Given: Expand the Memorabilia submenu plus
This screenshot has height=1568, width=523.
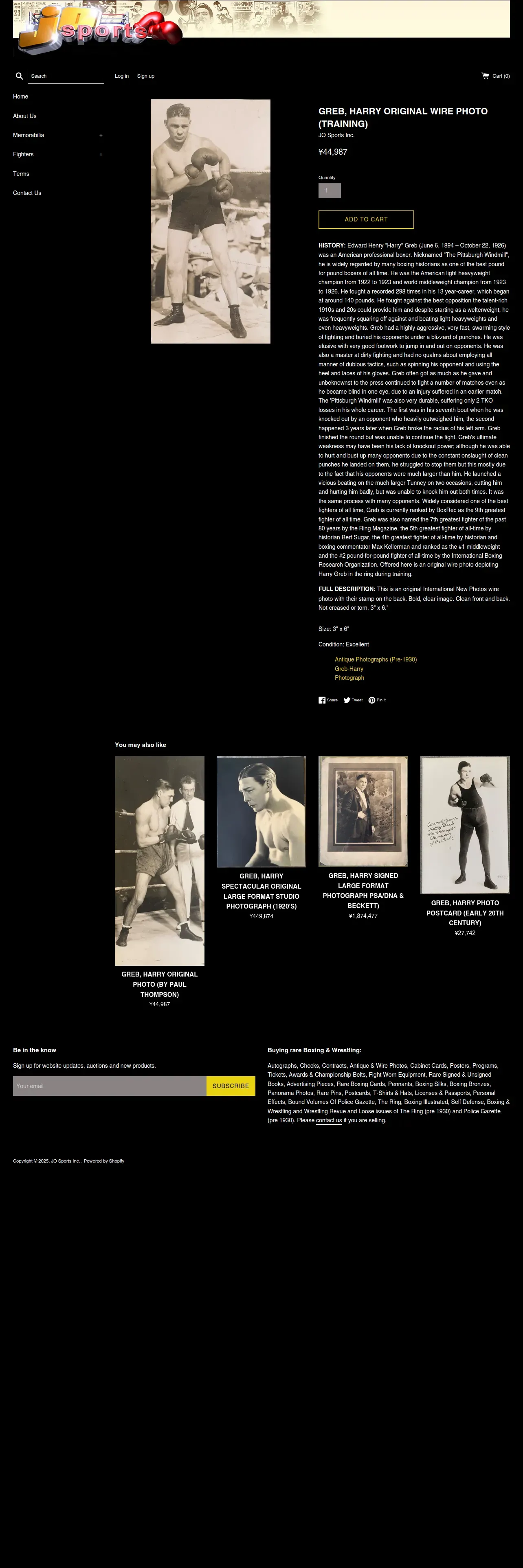Looking at the screenshot, I should click(x=101, y=136).
